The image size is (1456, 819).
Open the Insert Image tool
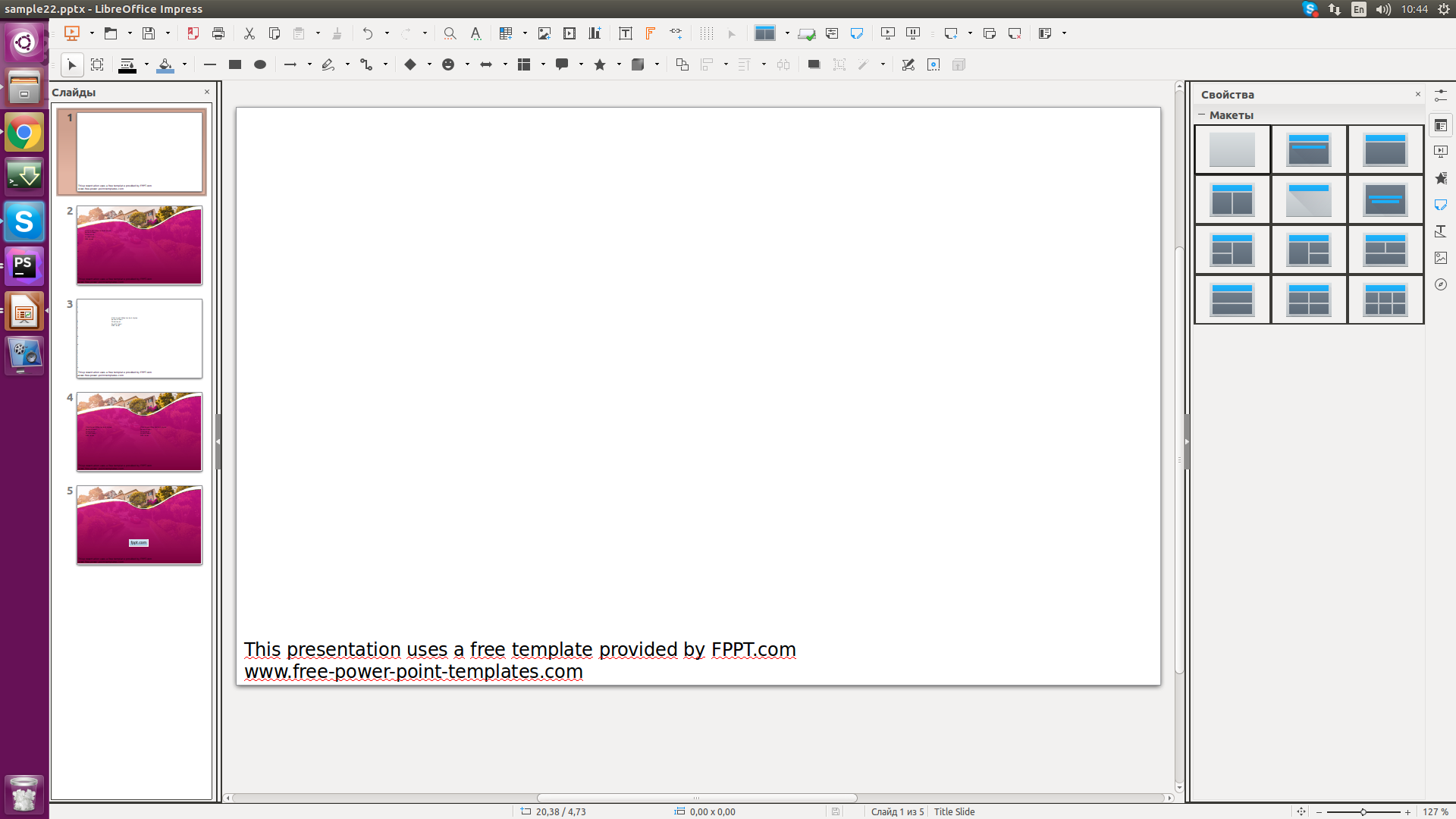coord(544,33)
